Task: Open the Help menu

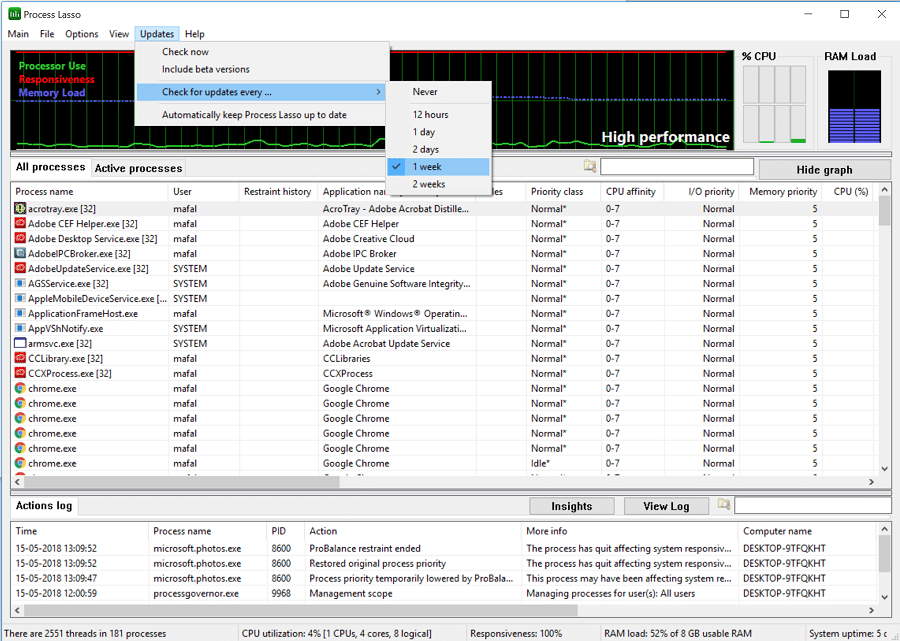Action: [195, 34]
